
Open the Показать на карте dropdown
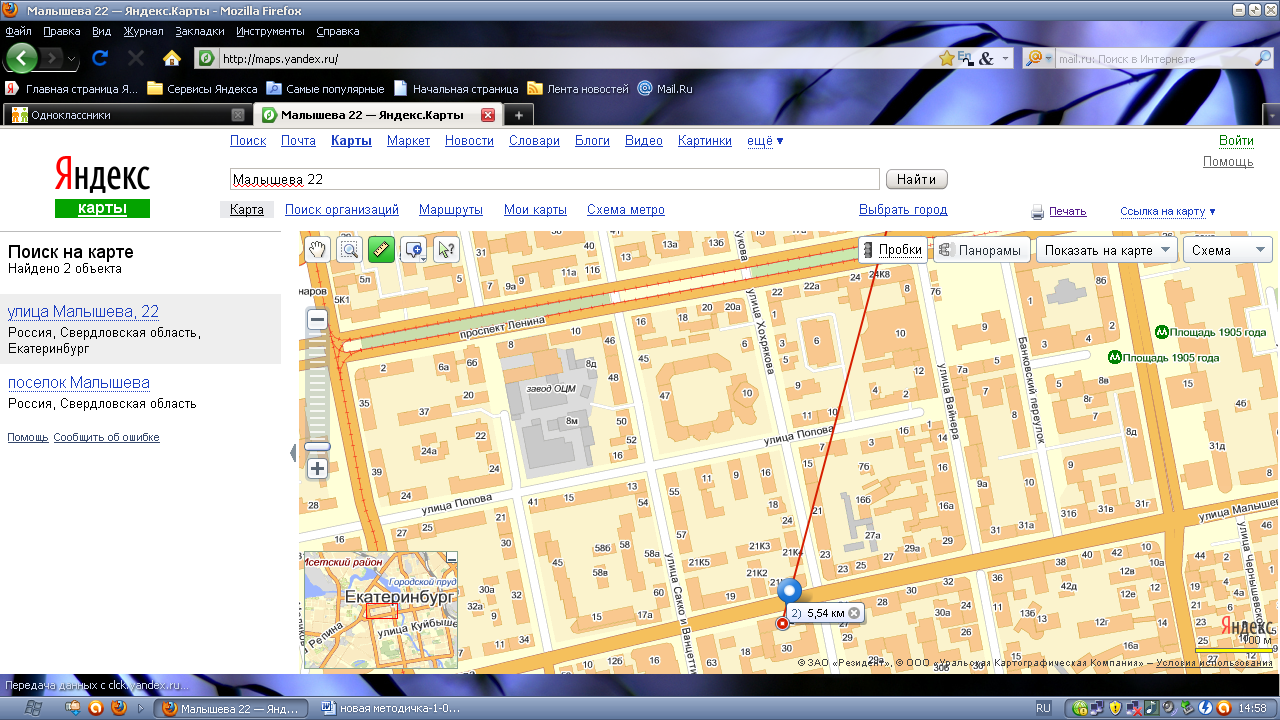(x=1106, y=250)
